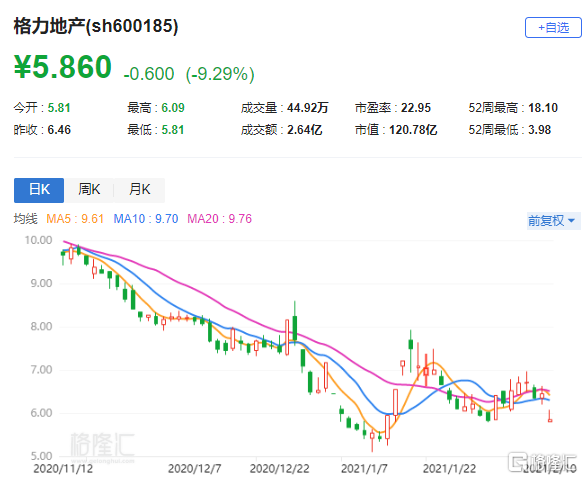Click y-axis label 7.00
The image size is (583, 479).
[41, 370]
